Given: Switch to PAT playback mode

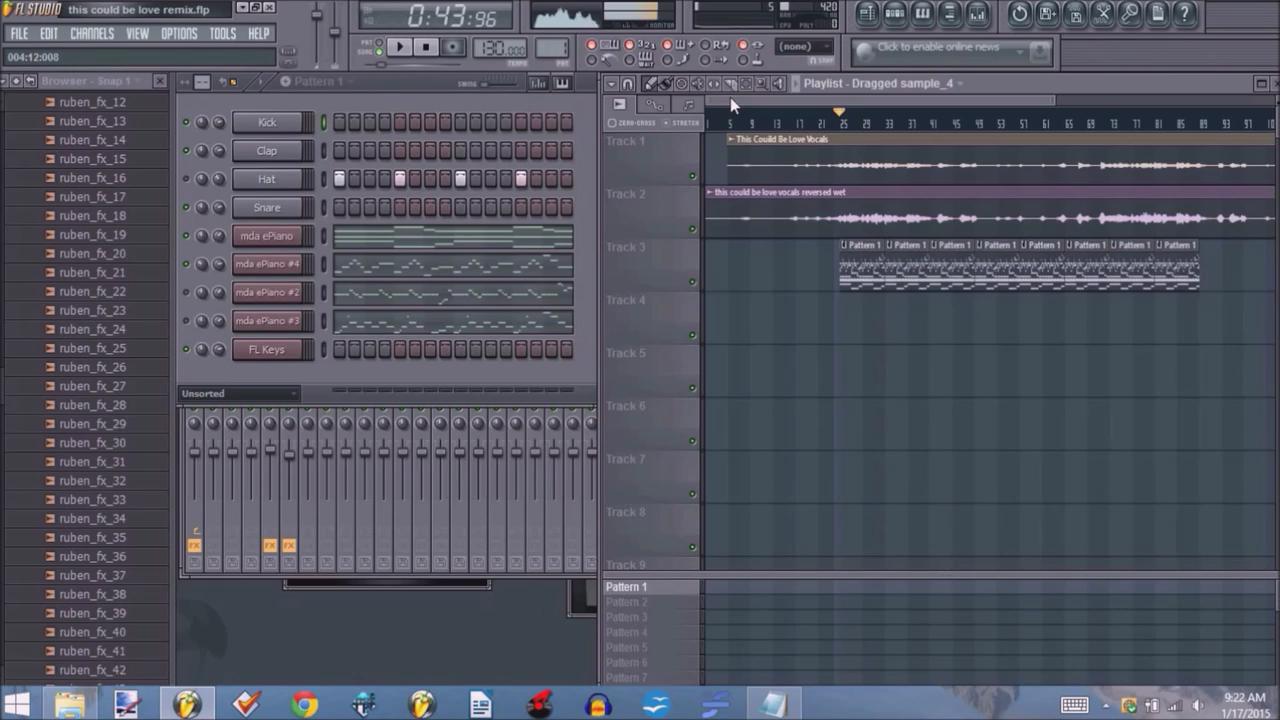Looking at the screenshot, I should [381, 42].
